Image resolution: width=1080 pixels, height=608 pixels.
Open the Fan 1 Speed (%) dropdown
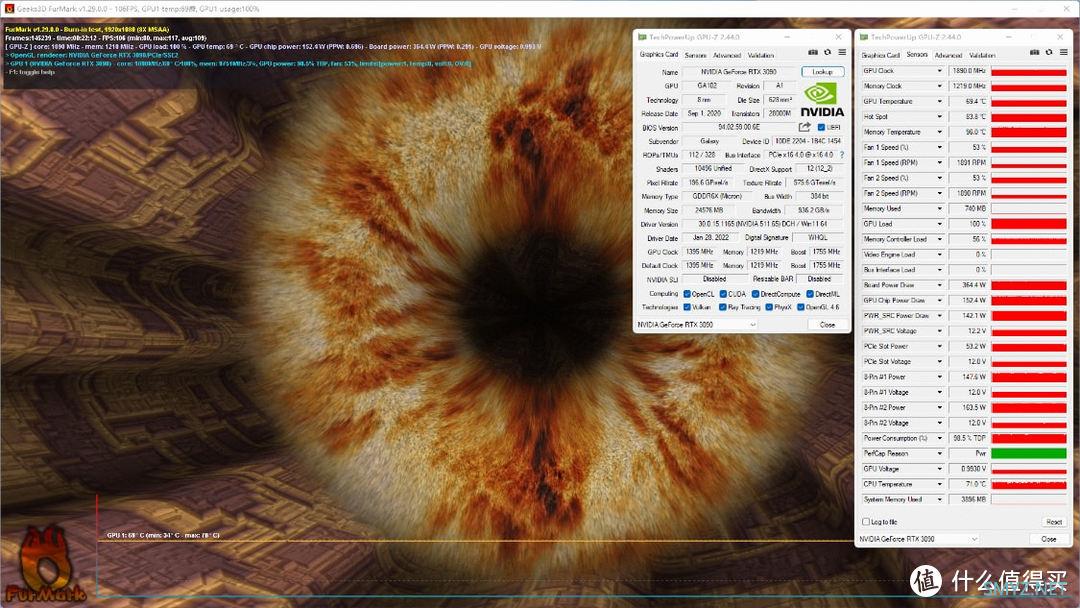coord(939,147)
